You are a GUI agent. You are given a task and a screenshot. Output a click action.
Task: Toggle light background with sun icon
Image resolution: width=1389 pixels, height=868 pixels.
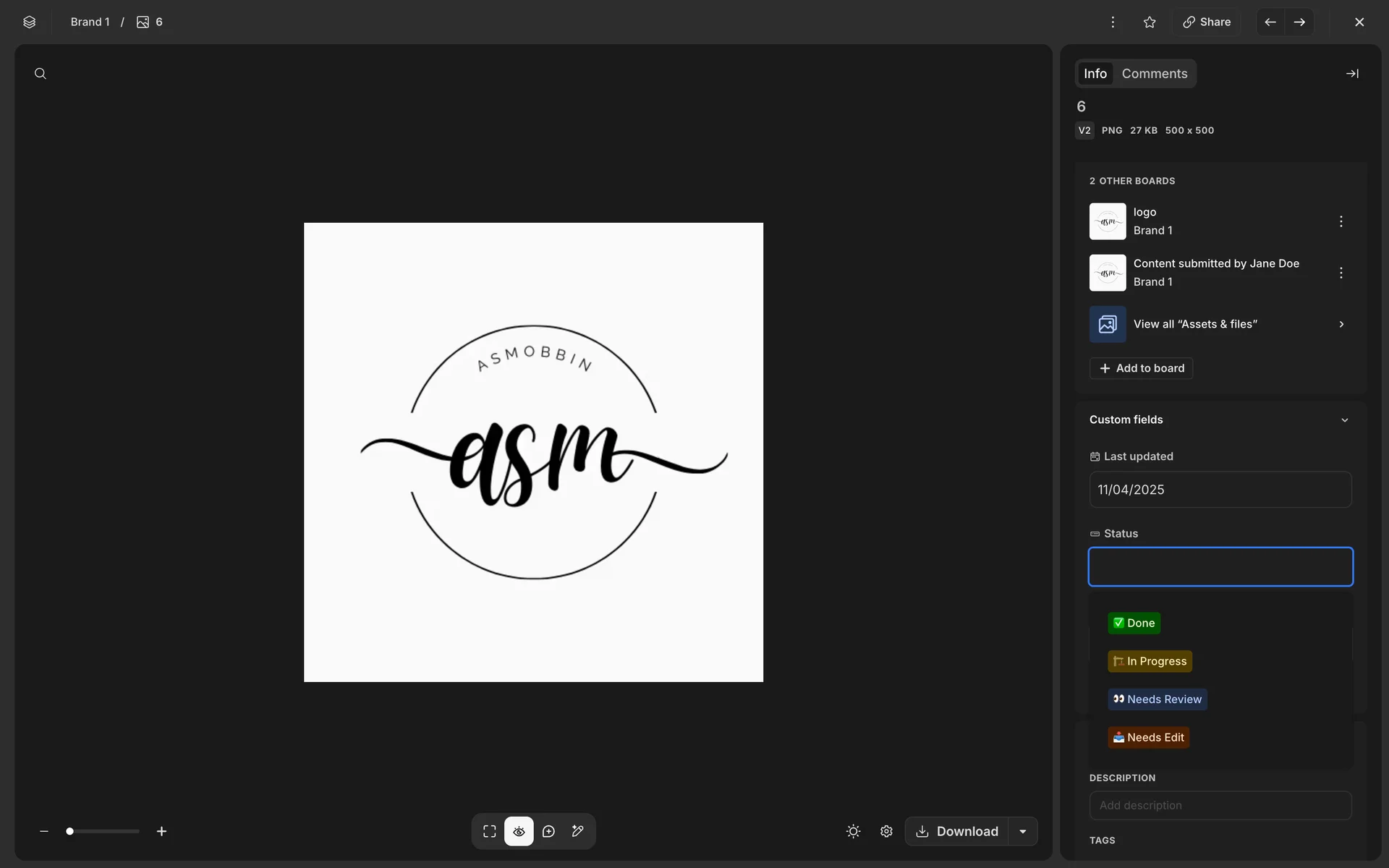[x=853, y=831]
